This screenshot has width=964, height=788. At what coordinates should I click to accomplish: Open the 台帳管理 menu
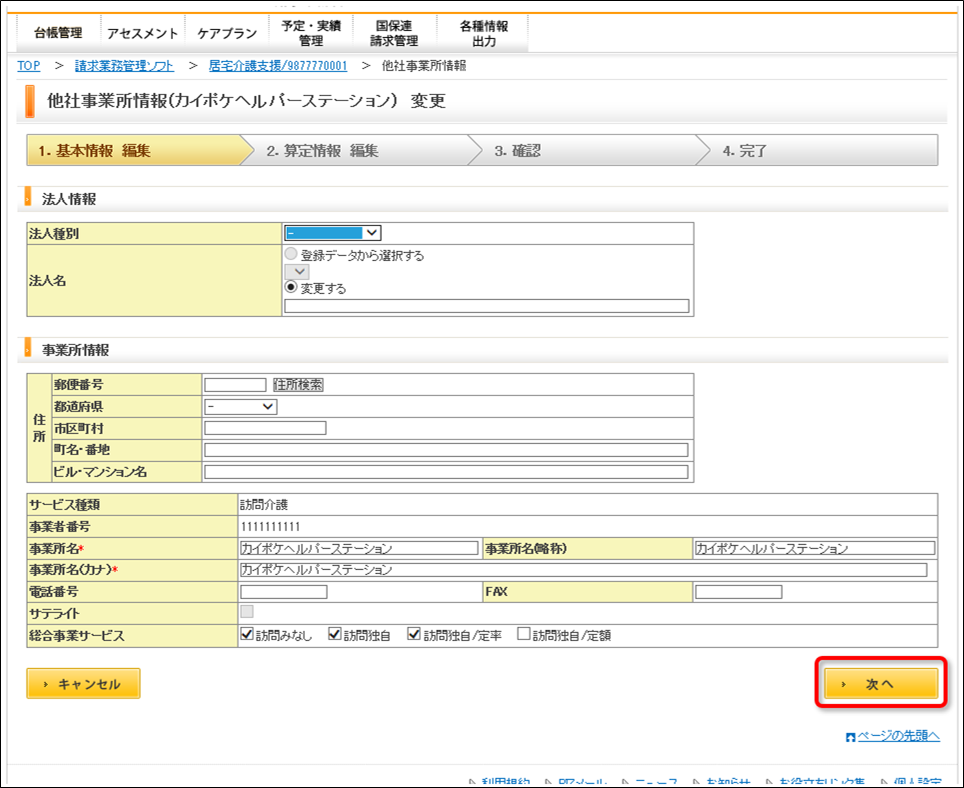(x=58, y=33)
